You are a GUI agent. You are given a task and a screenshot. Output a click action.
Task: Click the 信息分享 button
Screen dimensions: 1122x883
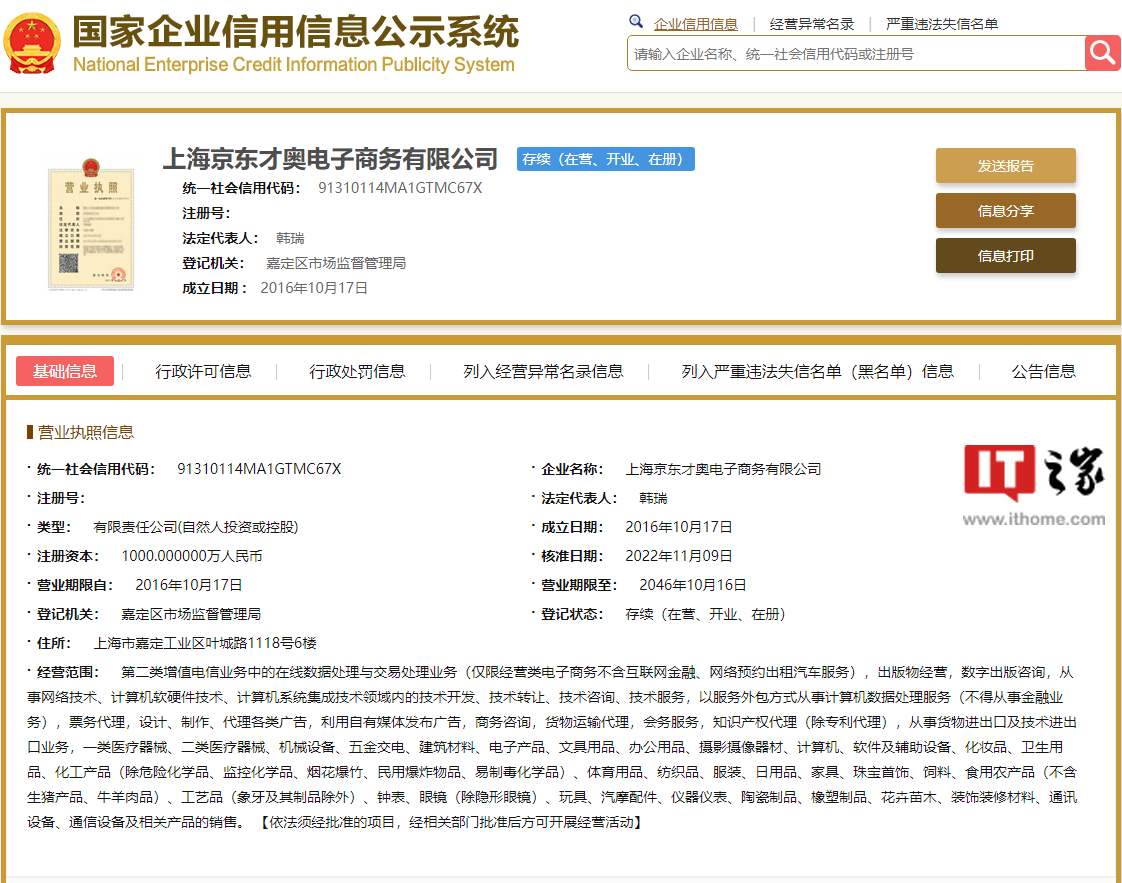pyautogui.click(x=1005, y=211)
